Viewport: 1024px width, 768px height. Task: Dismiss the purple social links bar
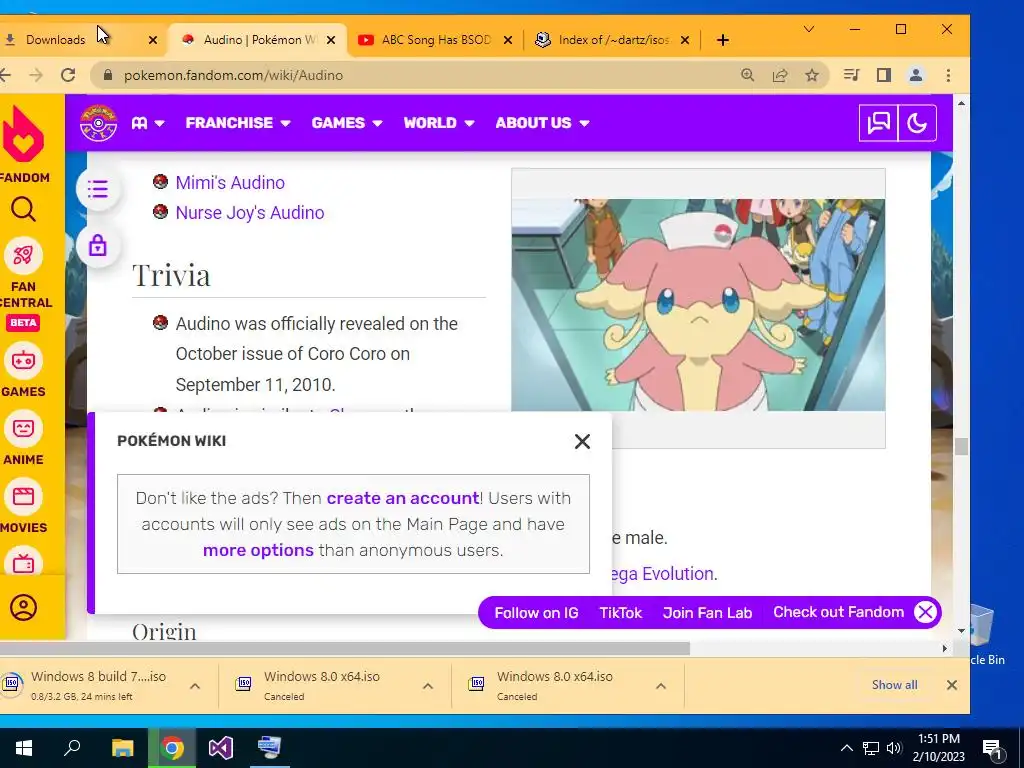925,612
